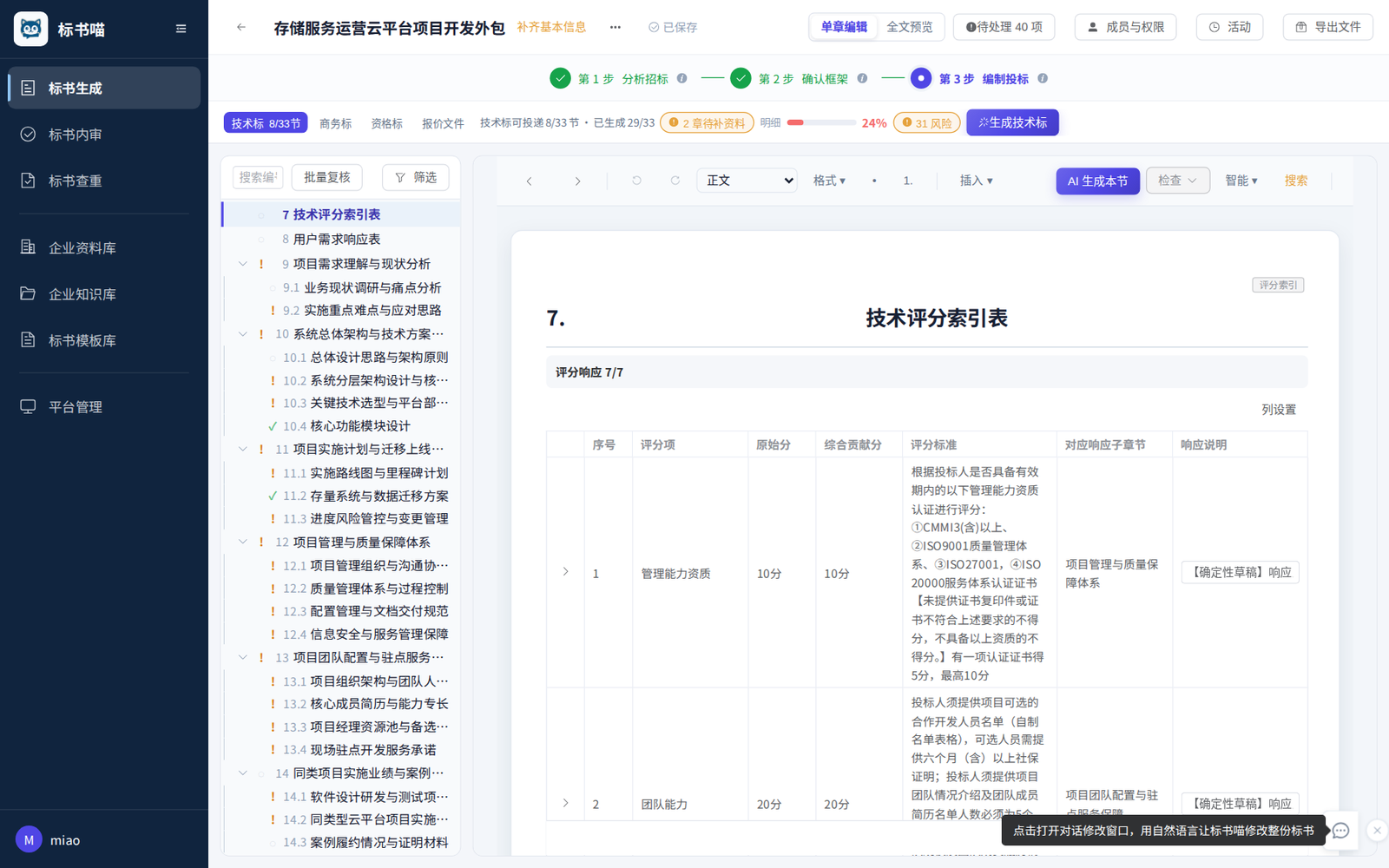Show info for step 3 编制投标
Viewport: 1389px width, 868px height.
[x=1043, y=78]
